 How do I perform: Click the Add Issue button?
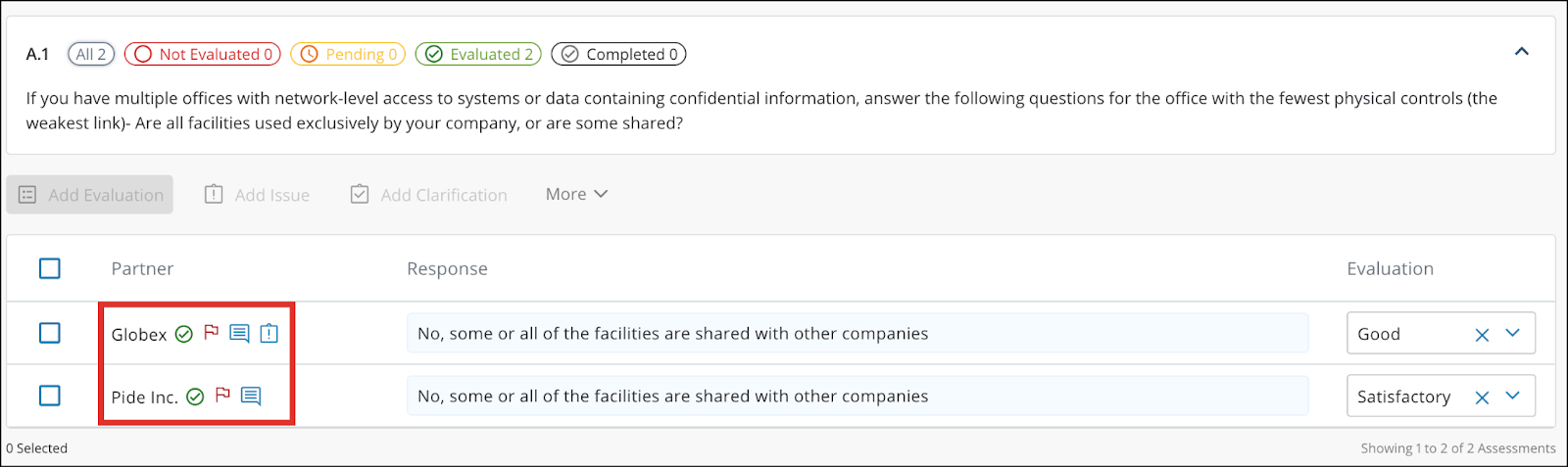coord(257,195)
